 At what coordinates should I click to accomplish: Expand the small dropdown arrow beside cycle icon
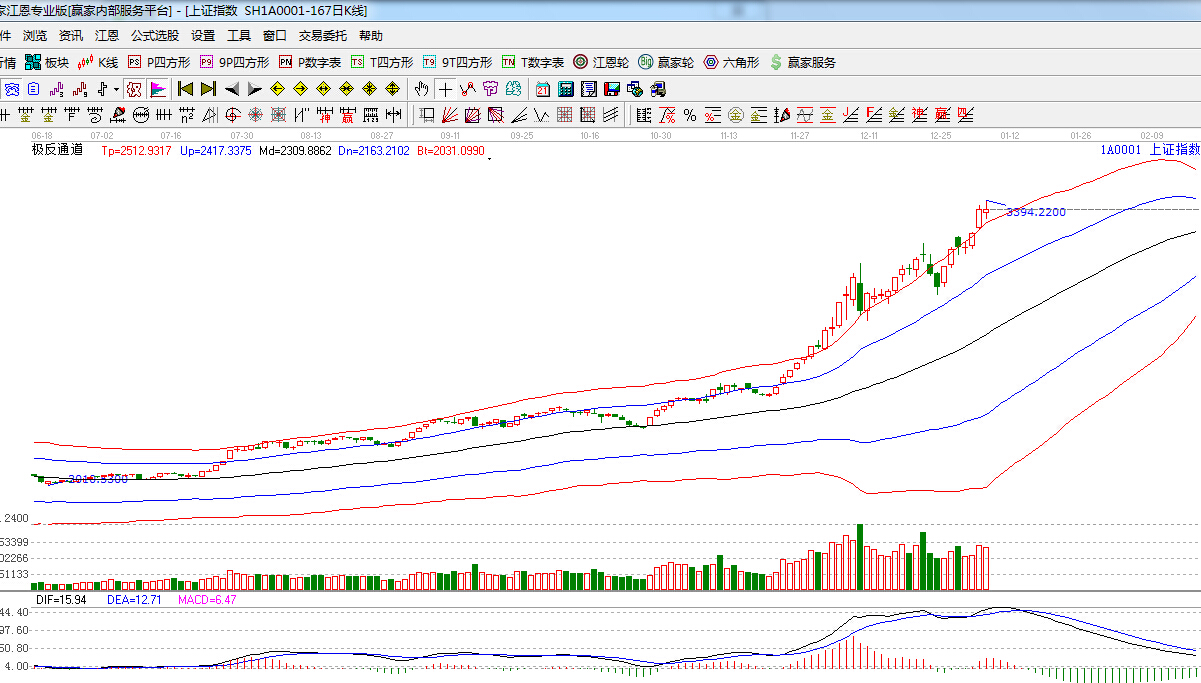point(116,89)
